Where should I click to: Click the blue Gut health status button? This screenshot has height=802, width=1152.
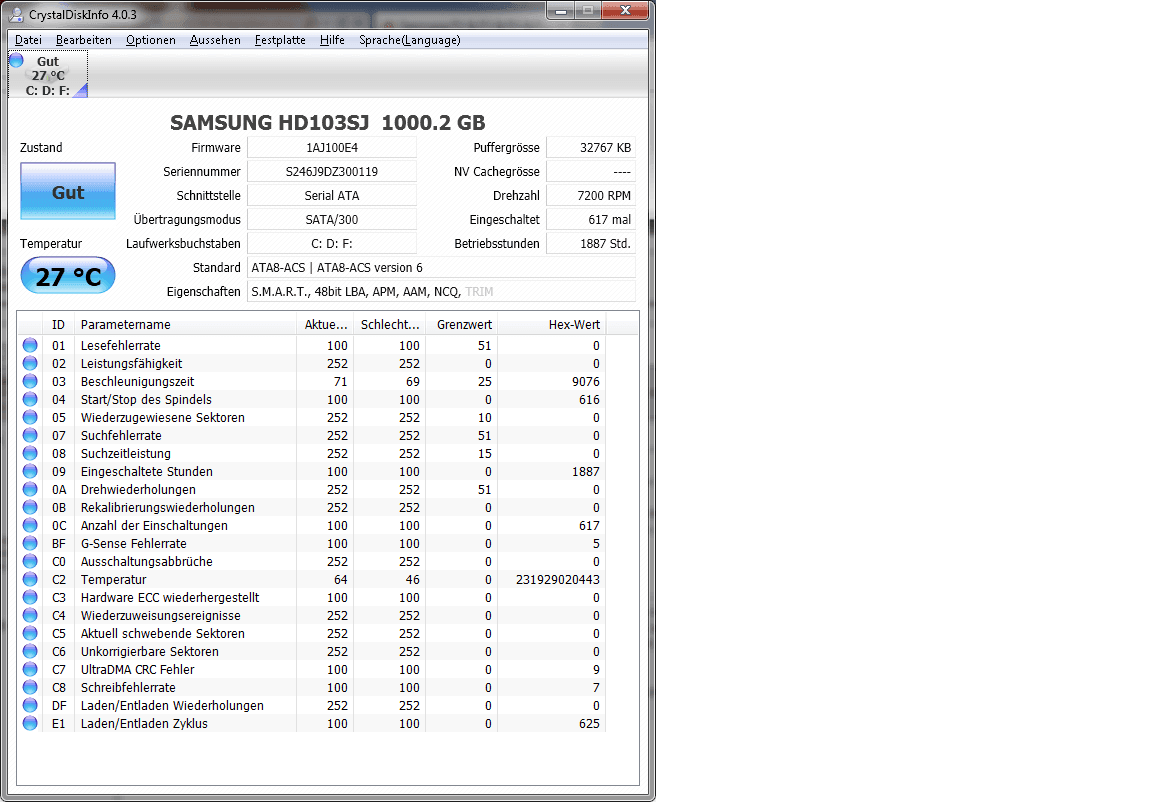pos(68,192)
